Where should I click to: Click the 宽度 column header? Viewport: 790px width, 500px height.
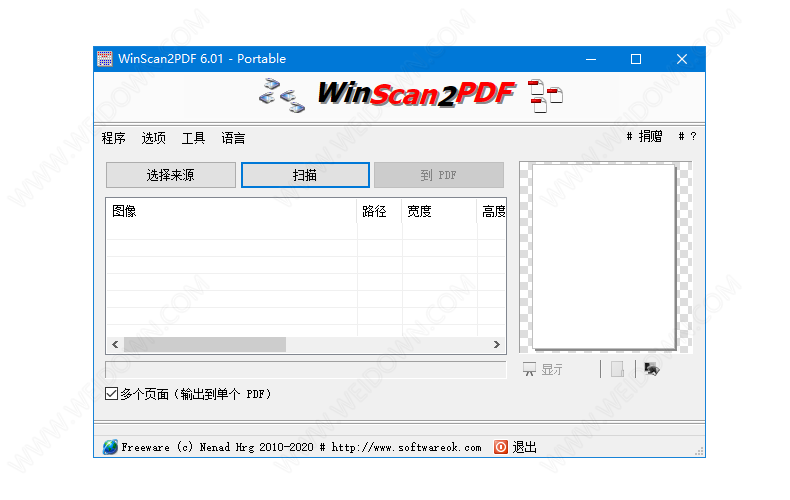(439, 211)
